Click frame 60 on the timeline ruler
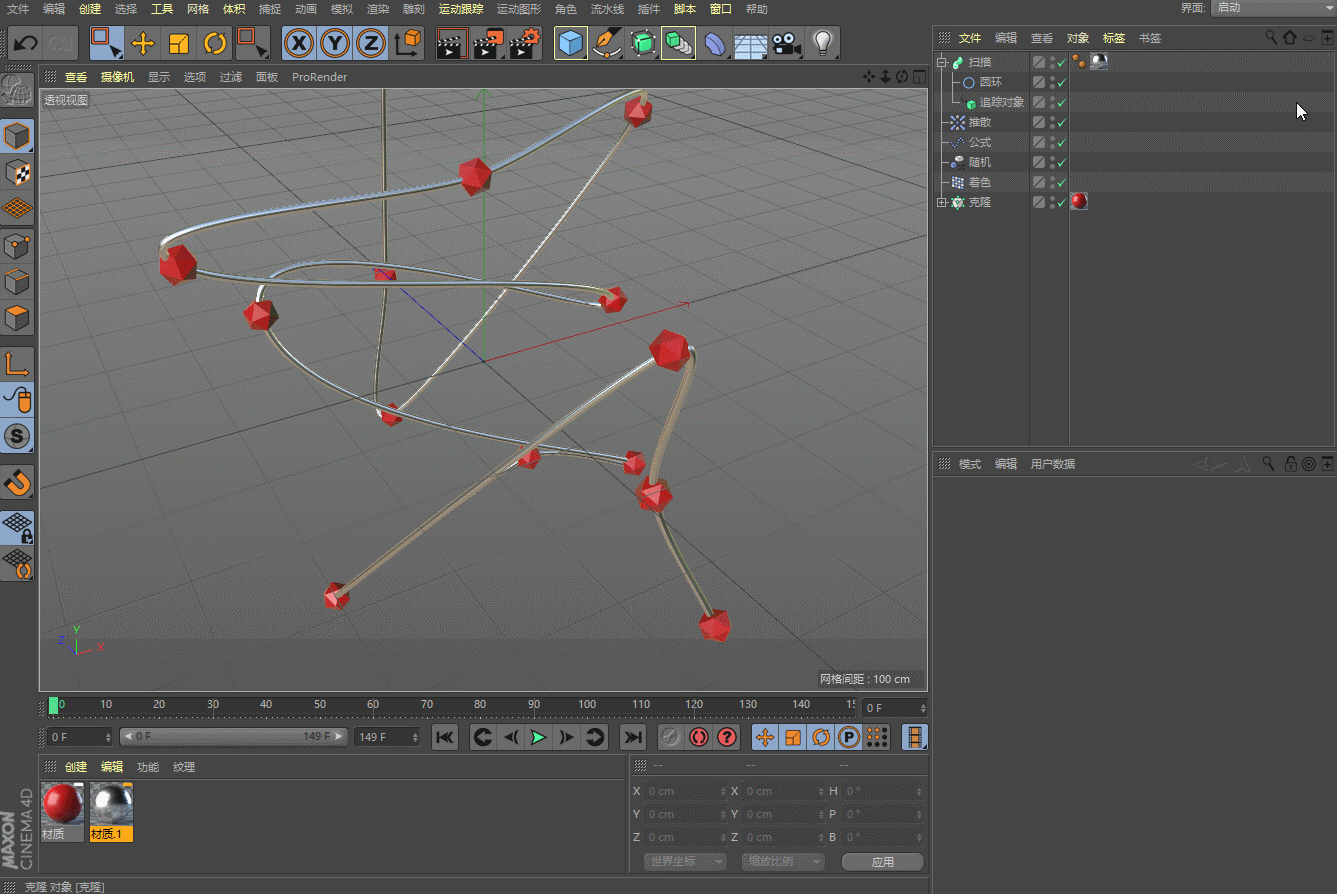Image resolution: width=1337 pixels, height=894 pixels. click(x=373, y=705)
